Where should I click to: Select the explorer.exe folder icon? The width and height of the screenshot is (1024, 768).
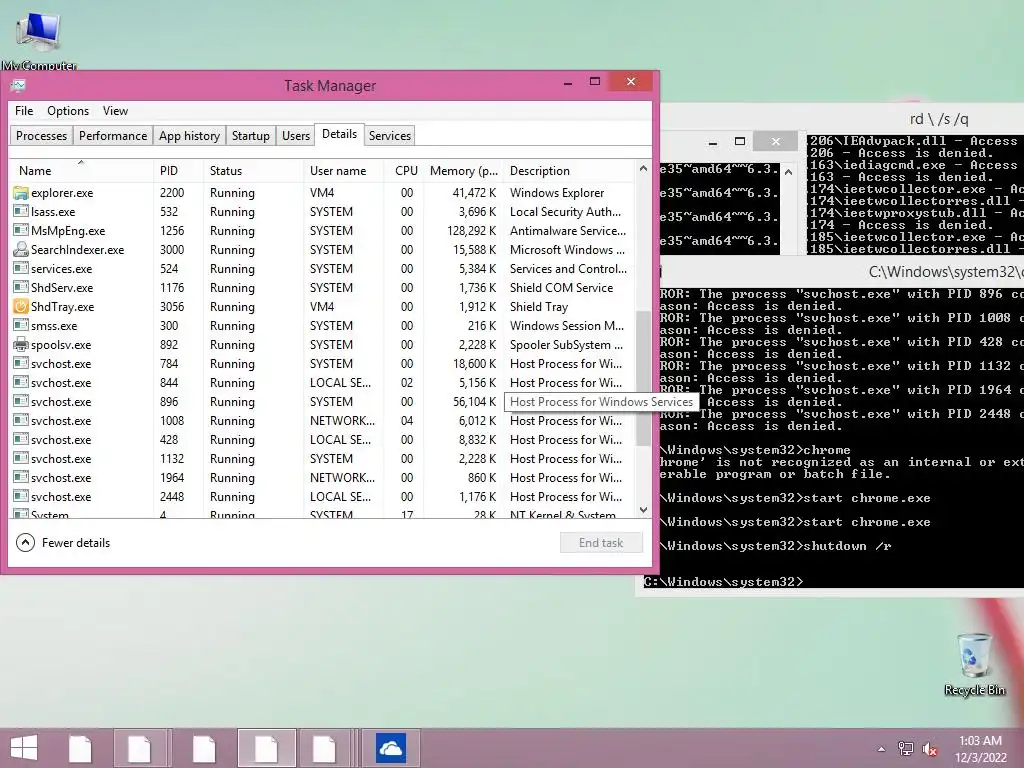coord(21,193)
